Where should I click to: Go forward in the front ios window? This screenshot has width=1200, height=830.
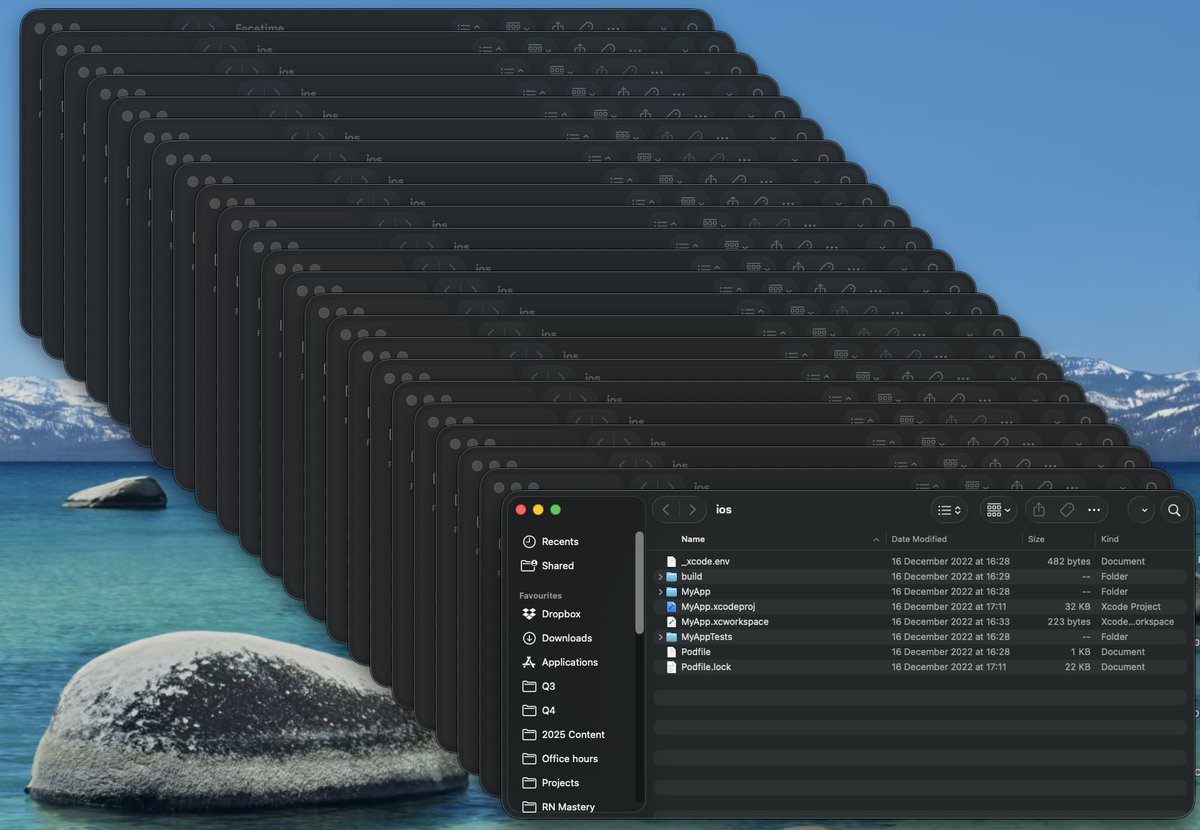(692, 510)
